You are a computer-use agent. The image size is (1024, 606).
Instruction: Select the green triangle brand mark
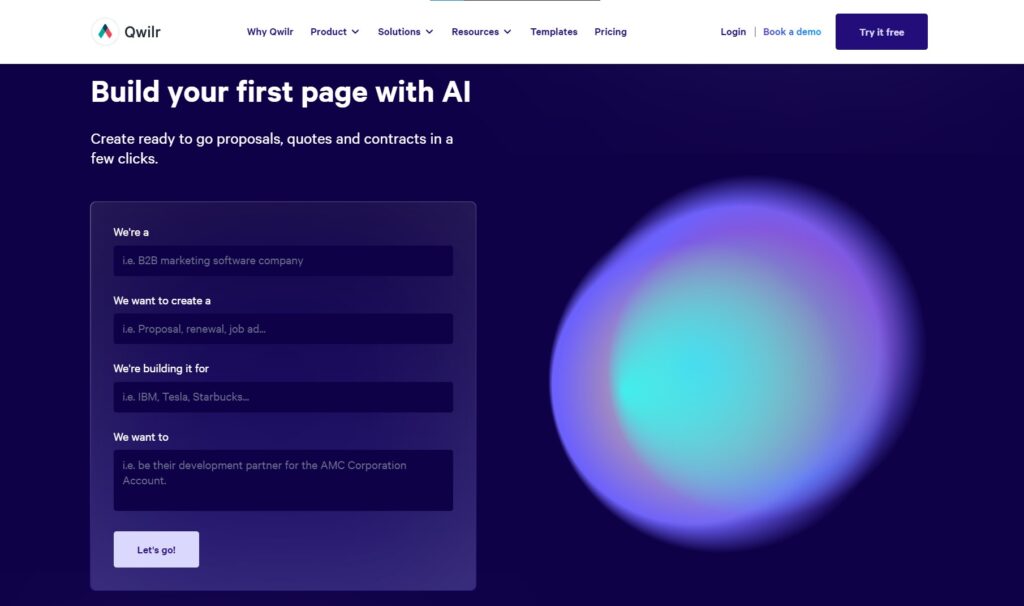click(x=104, y=31)
